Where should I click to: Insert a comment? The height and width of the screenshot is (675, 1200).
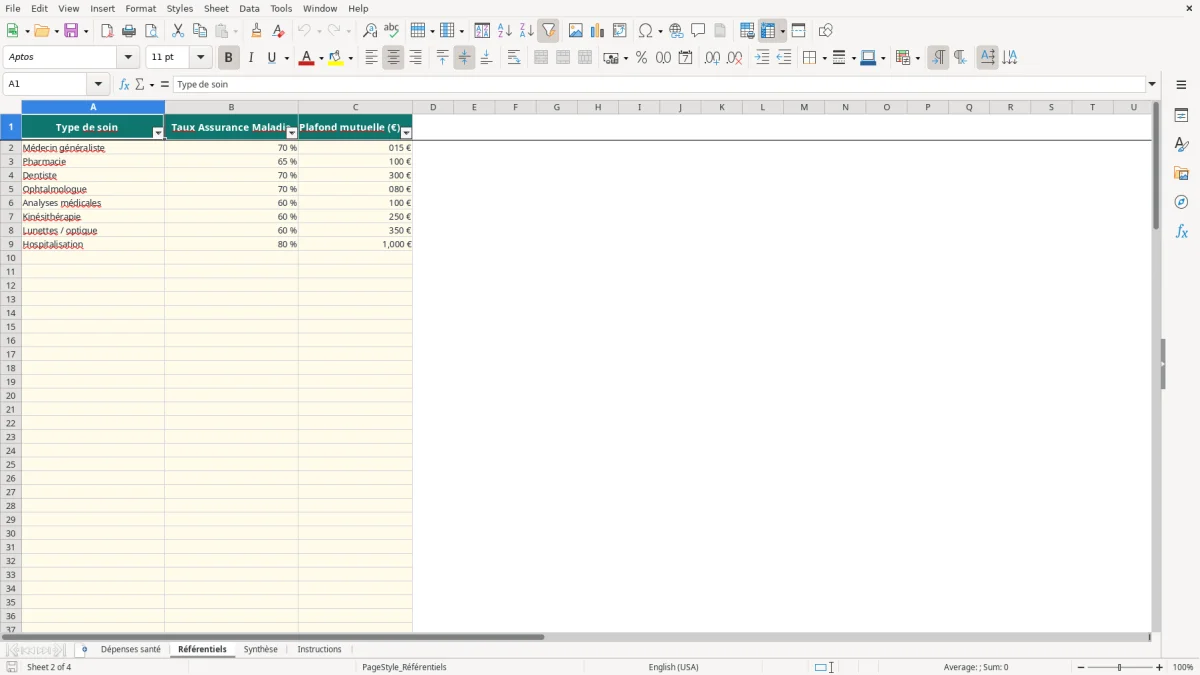click(698, 31)
